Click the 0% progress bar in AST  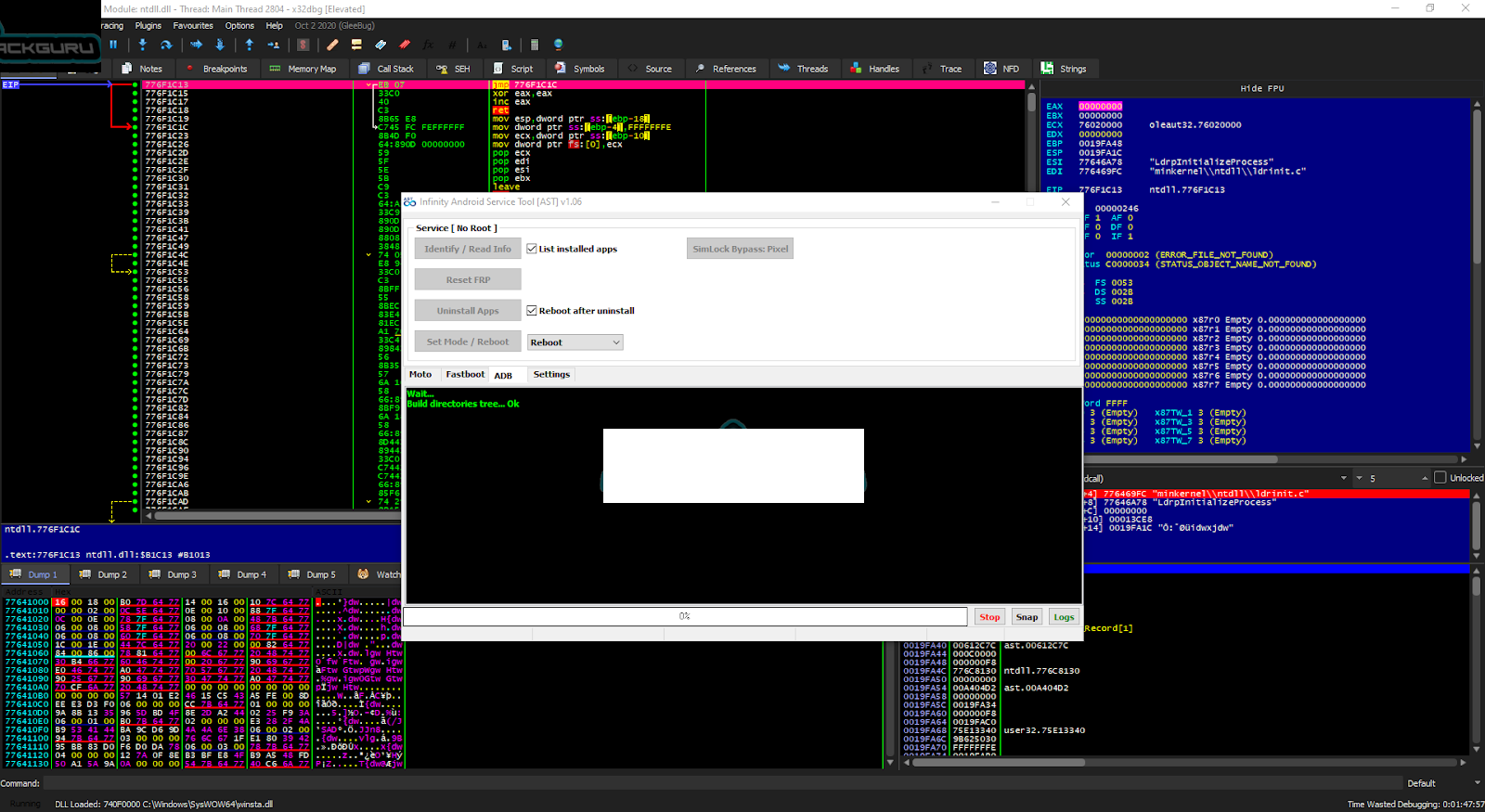[x=685, y=616]
